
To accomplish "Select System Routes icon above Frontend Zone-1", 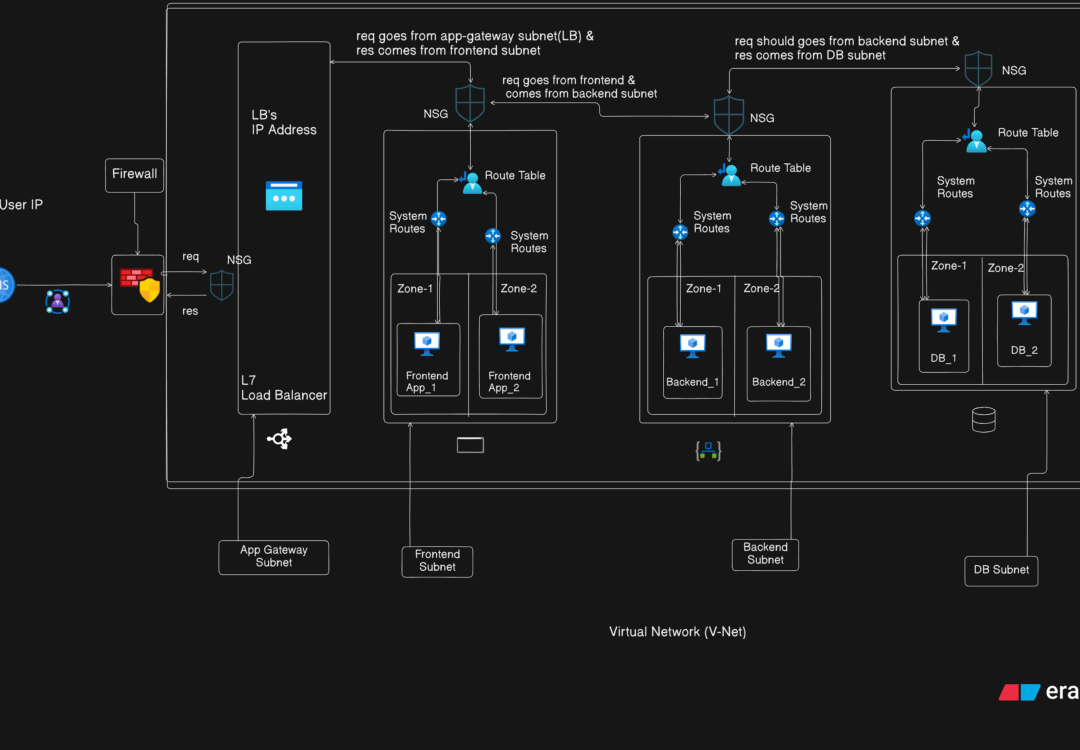I will click(x=439, y=219).
